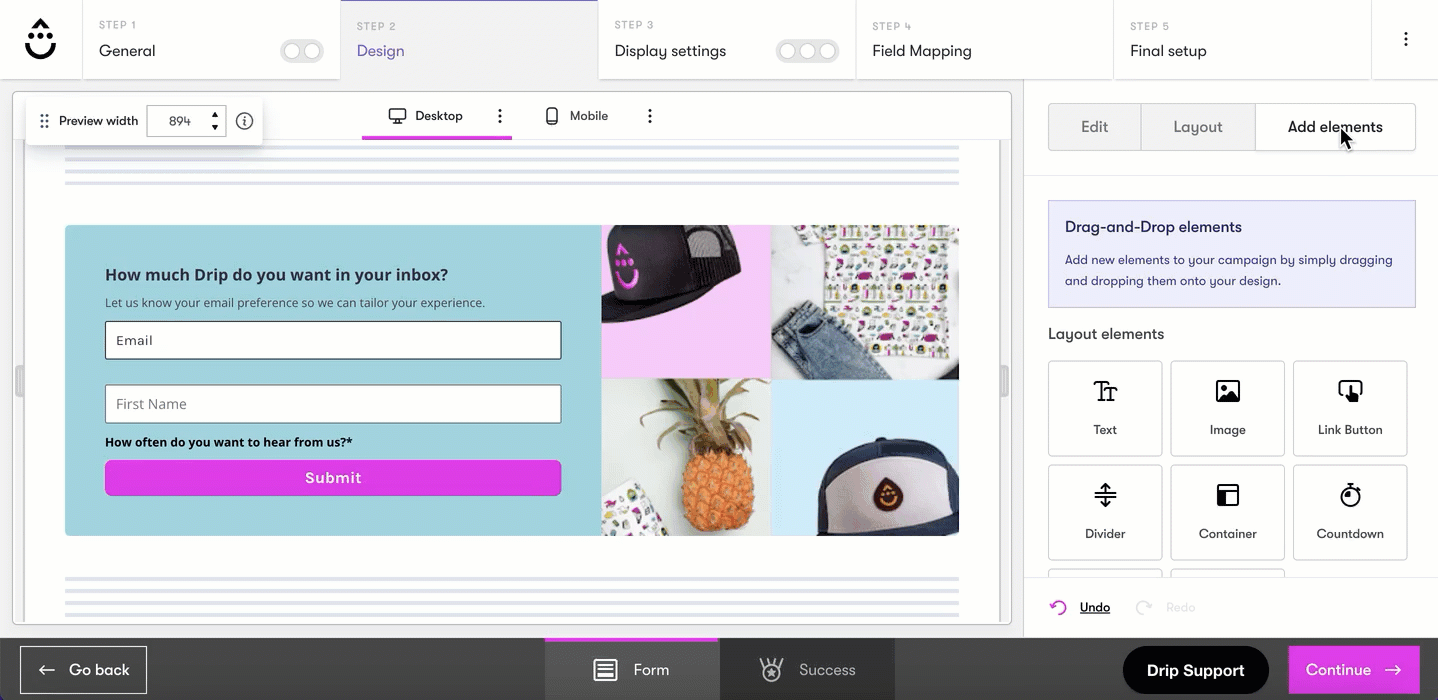Viewport: 1438px width, 700px height.
Task: Click the Drag-and-Drop elements info box
Action: (1232, 254)
